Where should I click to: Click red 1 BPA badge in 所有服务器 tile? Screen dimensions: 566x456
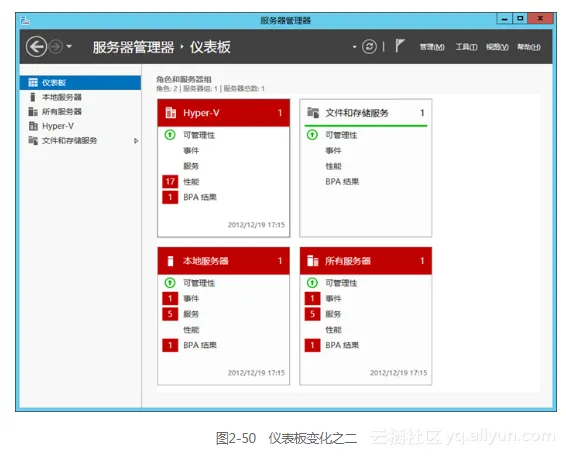[312, 345]
